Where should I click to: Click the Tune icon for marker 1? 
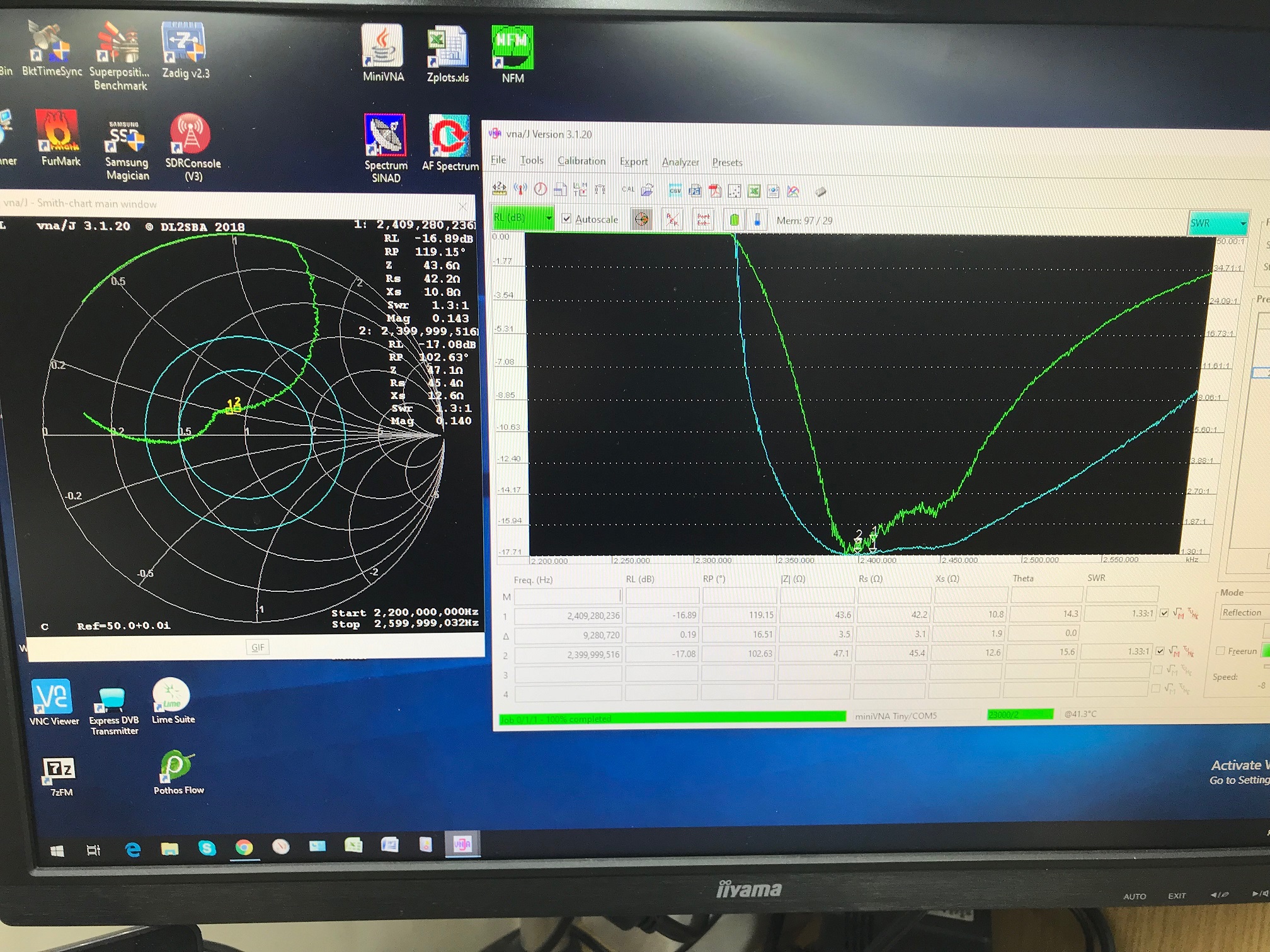click(x=1193, y=613)
